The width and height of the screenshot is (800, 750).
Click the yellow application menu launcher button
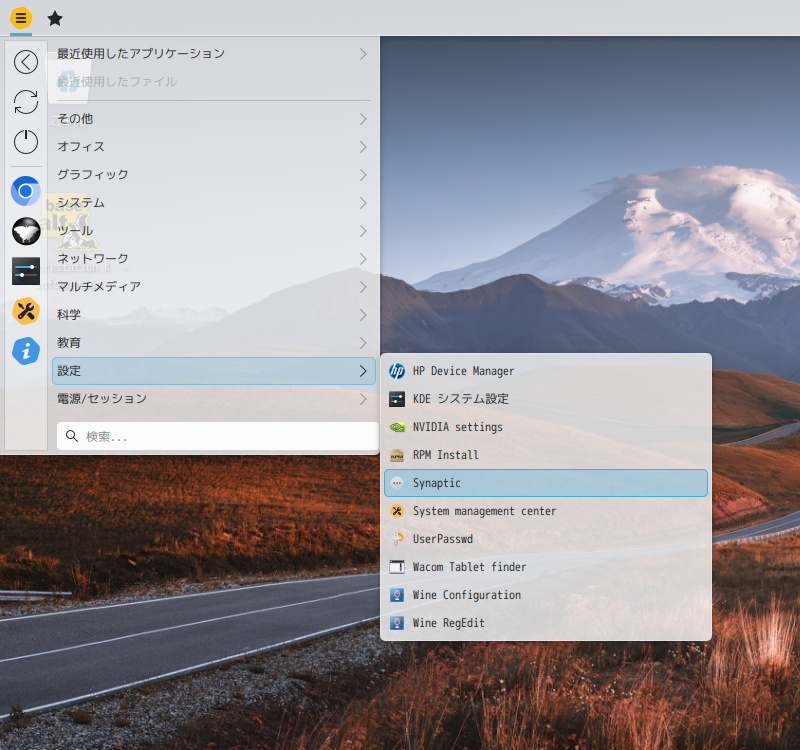[x=21, y=18]
